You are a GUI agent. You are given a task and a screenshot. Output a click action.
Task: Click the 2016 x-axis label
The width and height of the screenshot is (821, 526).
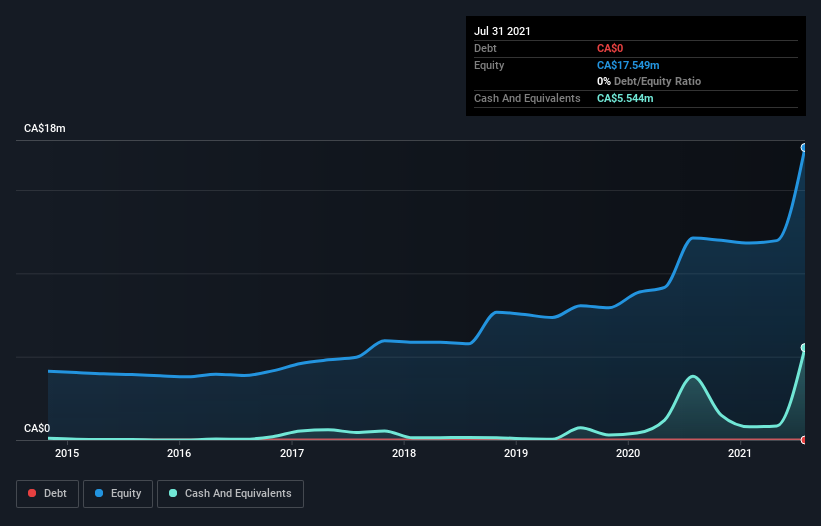[x=179, y=453]
